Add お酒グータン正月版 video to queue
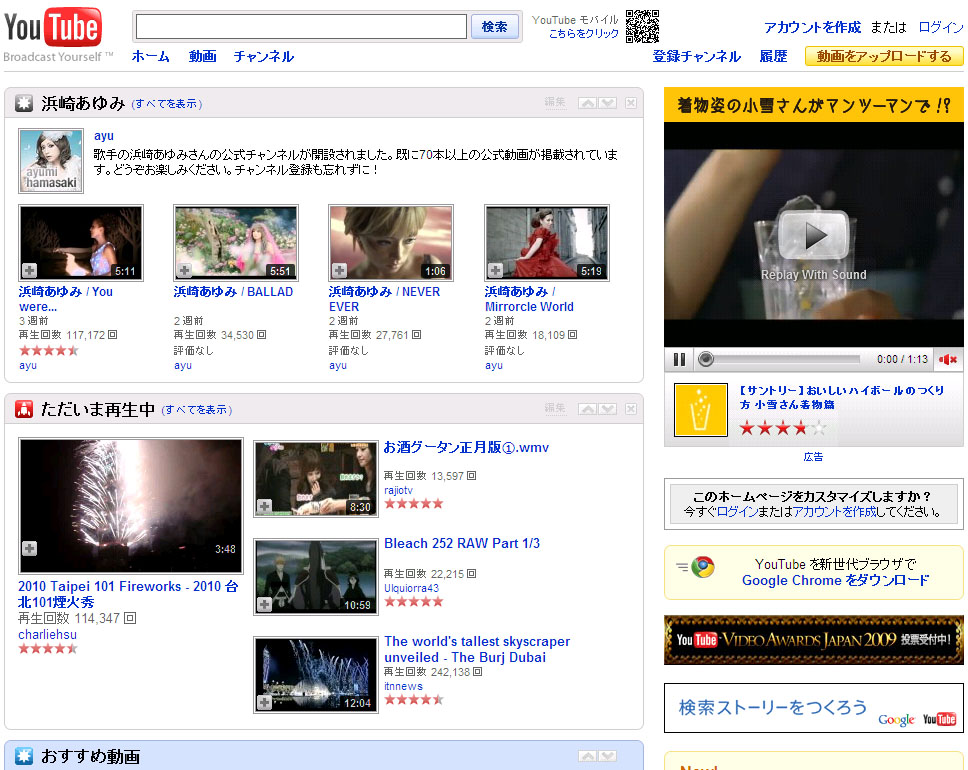 pos(264,506)
